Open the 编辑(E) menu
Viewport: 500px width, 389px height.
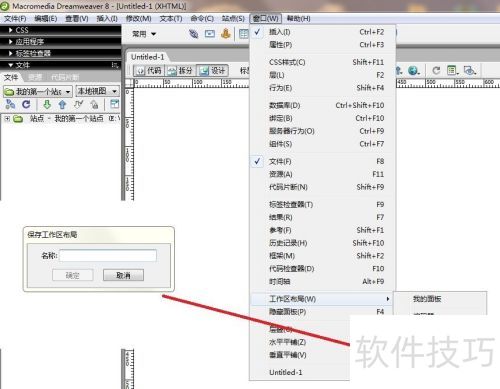click(x=46, y=19)
